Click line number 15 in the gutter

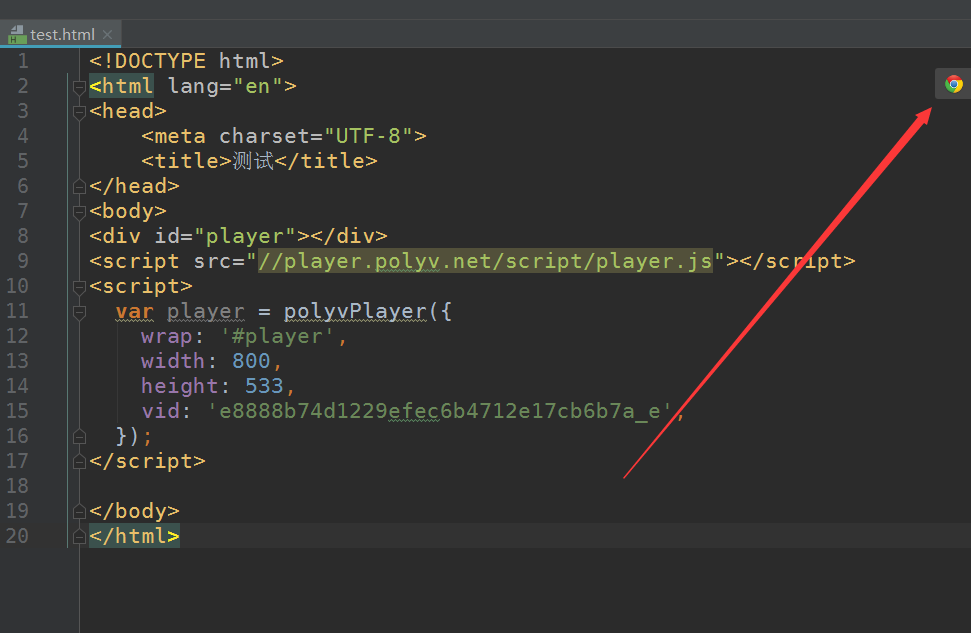(x=17, y=411)
